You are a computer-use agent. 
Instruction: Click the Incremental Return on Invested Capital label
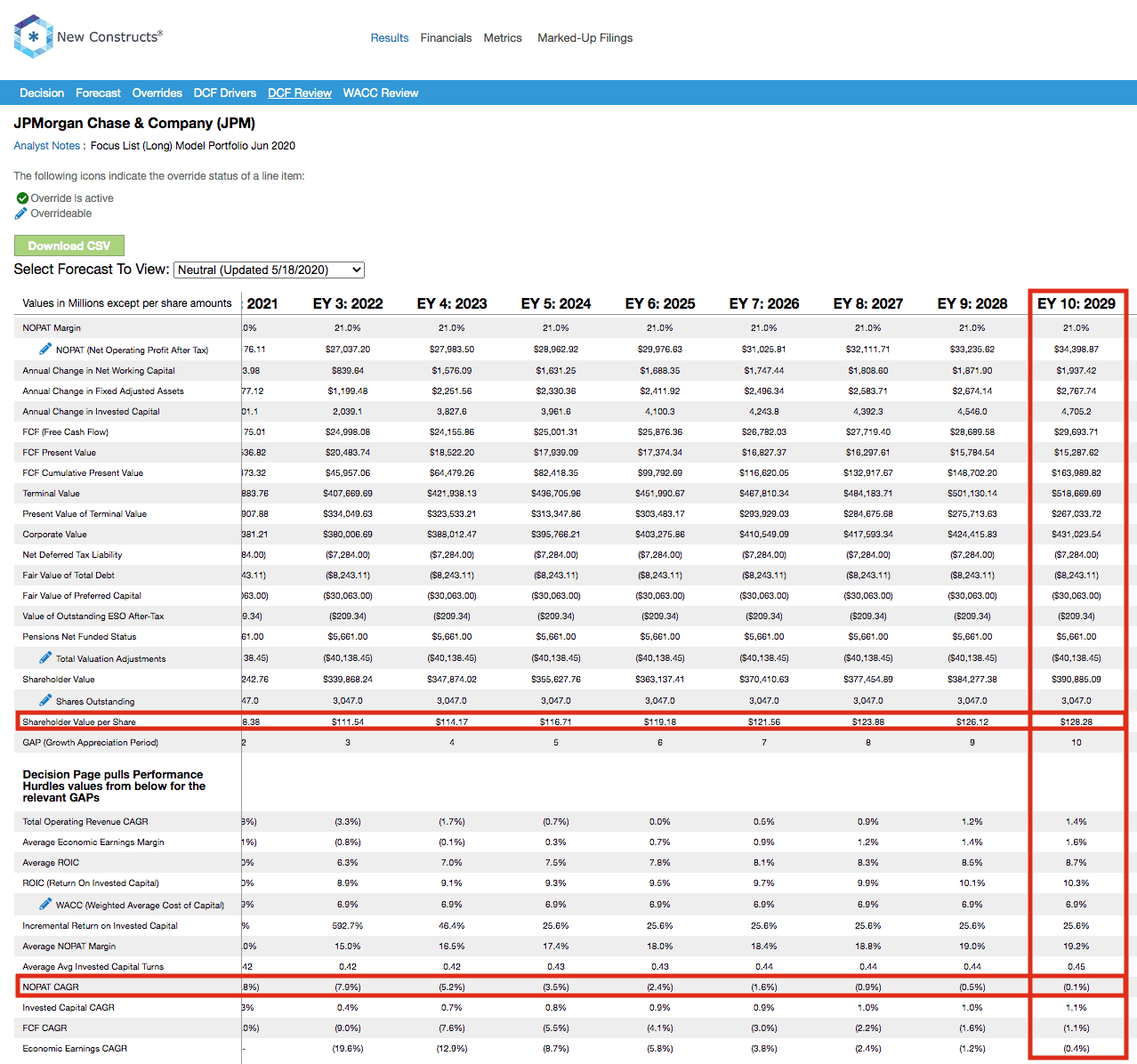point(101,925)
